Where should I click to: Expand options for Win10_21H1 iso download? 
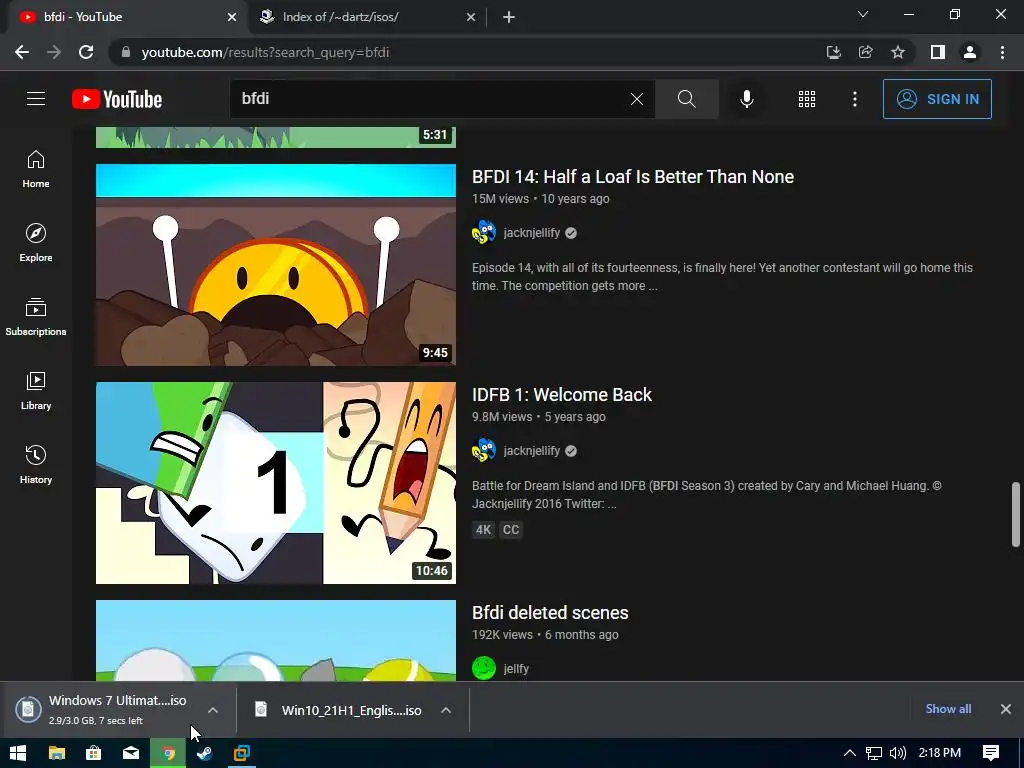(x=446, y=710)
